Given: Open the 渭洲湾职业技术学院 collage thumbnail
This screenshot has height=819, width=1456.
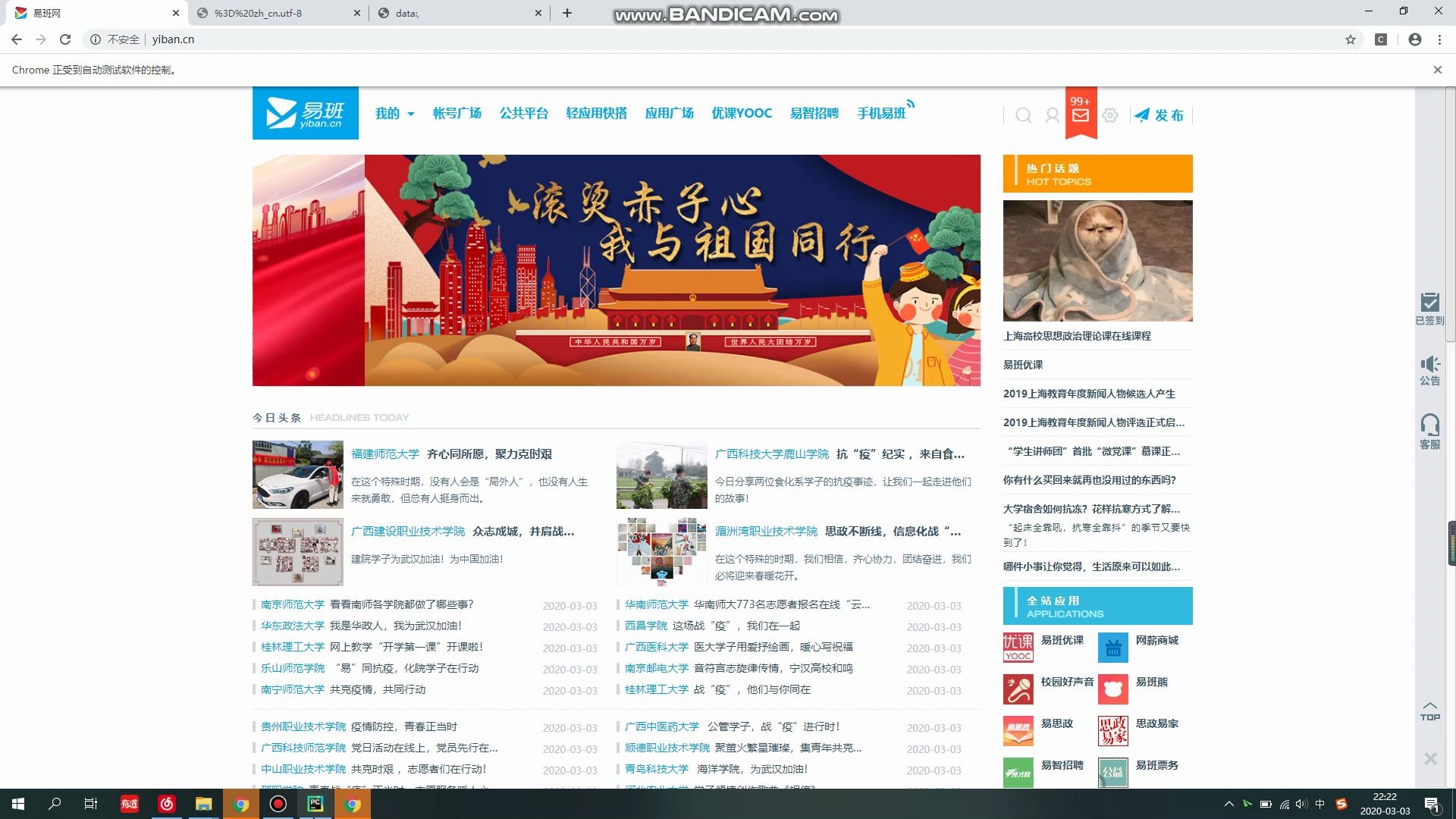Looking at the screenshot, I should point(661,552).
